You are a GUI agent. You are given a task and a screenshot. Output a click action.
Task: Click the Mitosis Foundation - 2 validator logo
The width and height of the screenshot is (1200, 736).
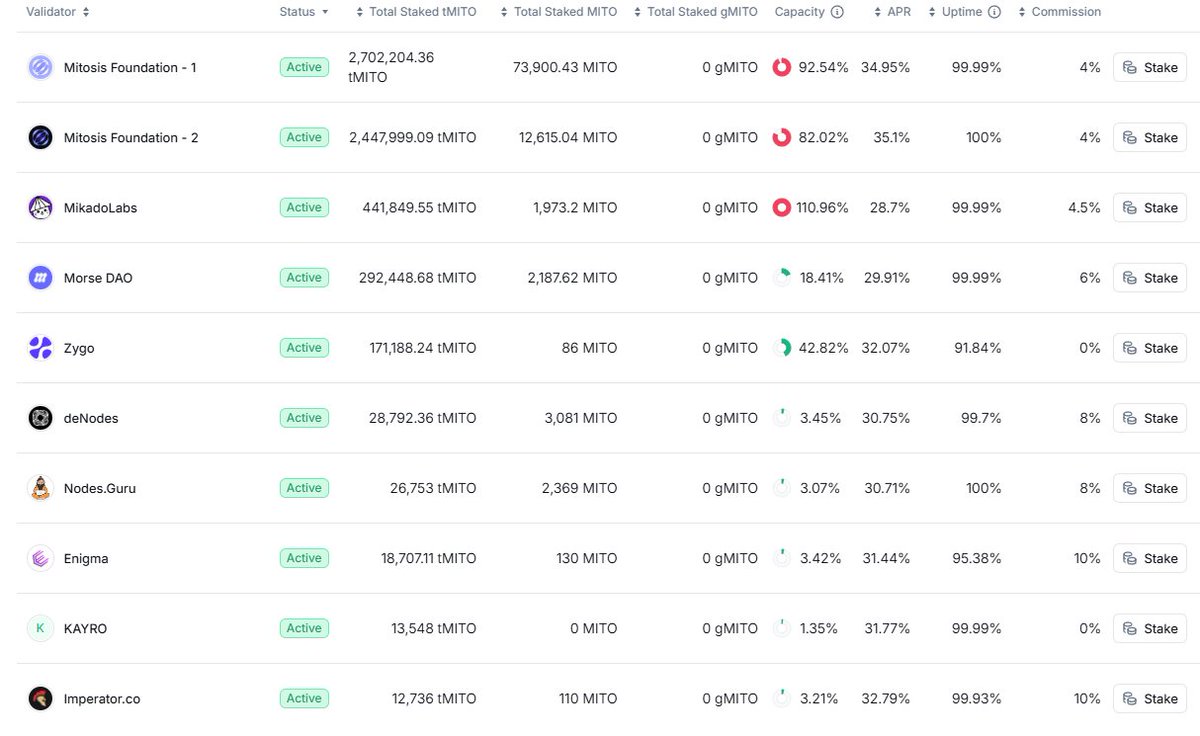tap(40, 137)
